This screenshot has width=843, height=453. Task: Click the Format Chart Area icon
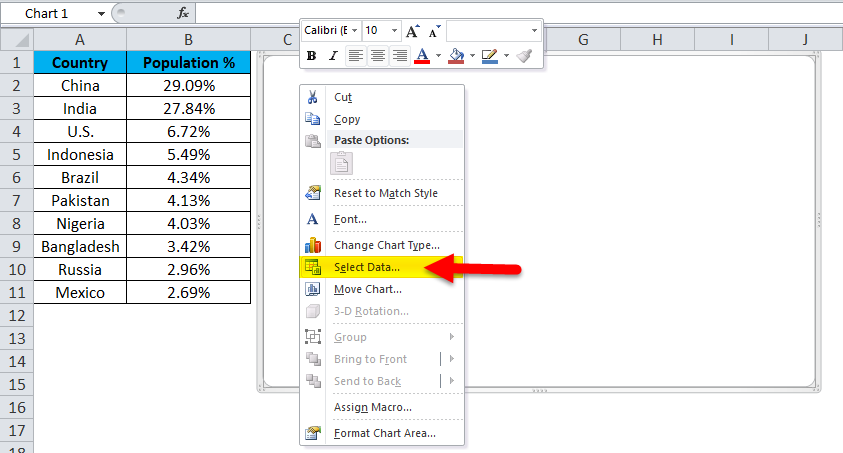[x=312, y=433]
